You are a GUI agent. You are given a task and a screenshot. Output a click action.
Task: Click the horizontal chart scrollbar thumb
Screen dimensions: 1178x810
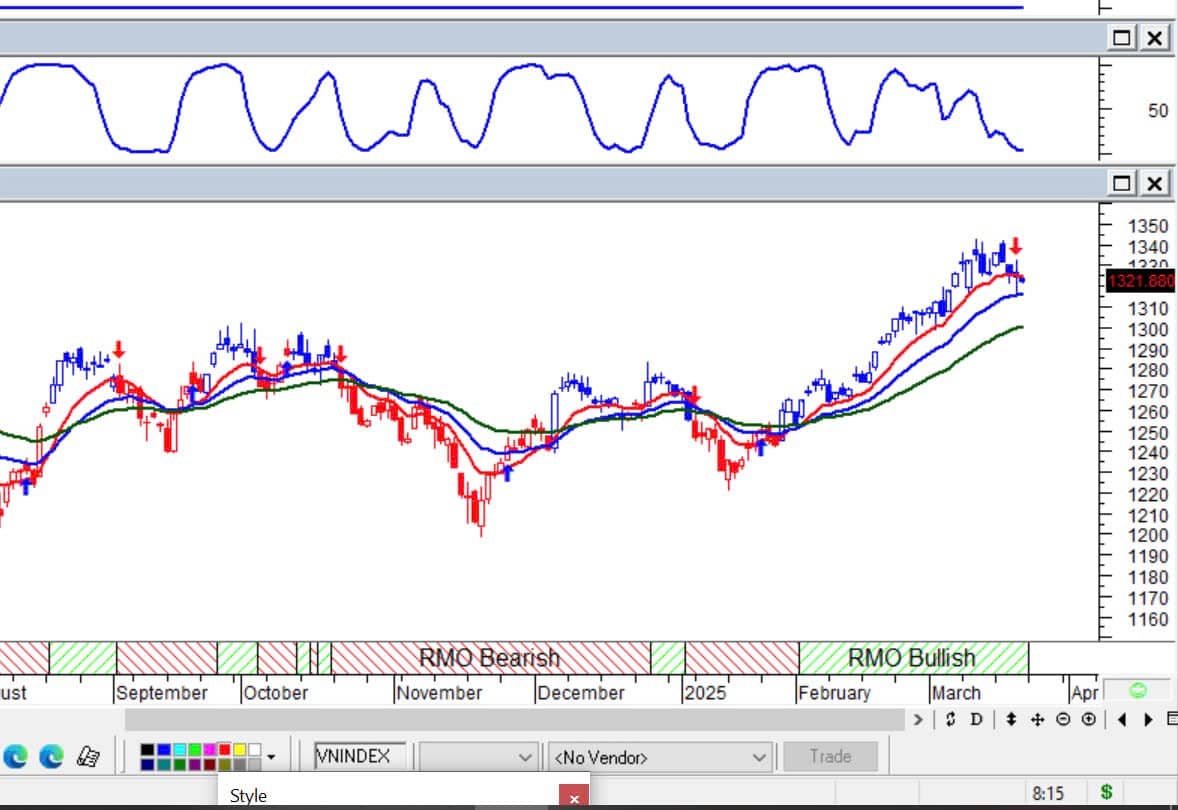515,719
